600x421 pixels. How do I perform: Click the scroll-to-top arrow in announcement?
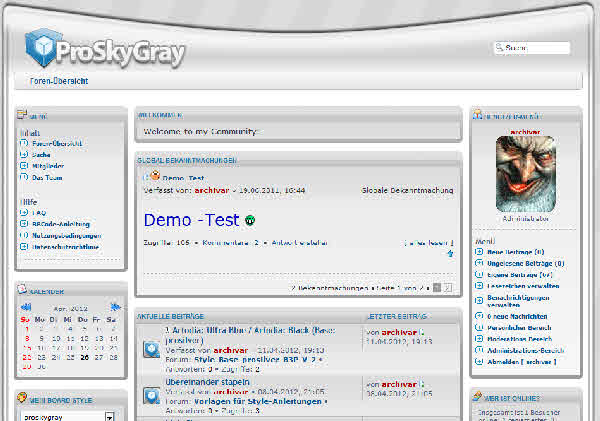(449, 254)
